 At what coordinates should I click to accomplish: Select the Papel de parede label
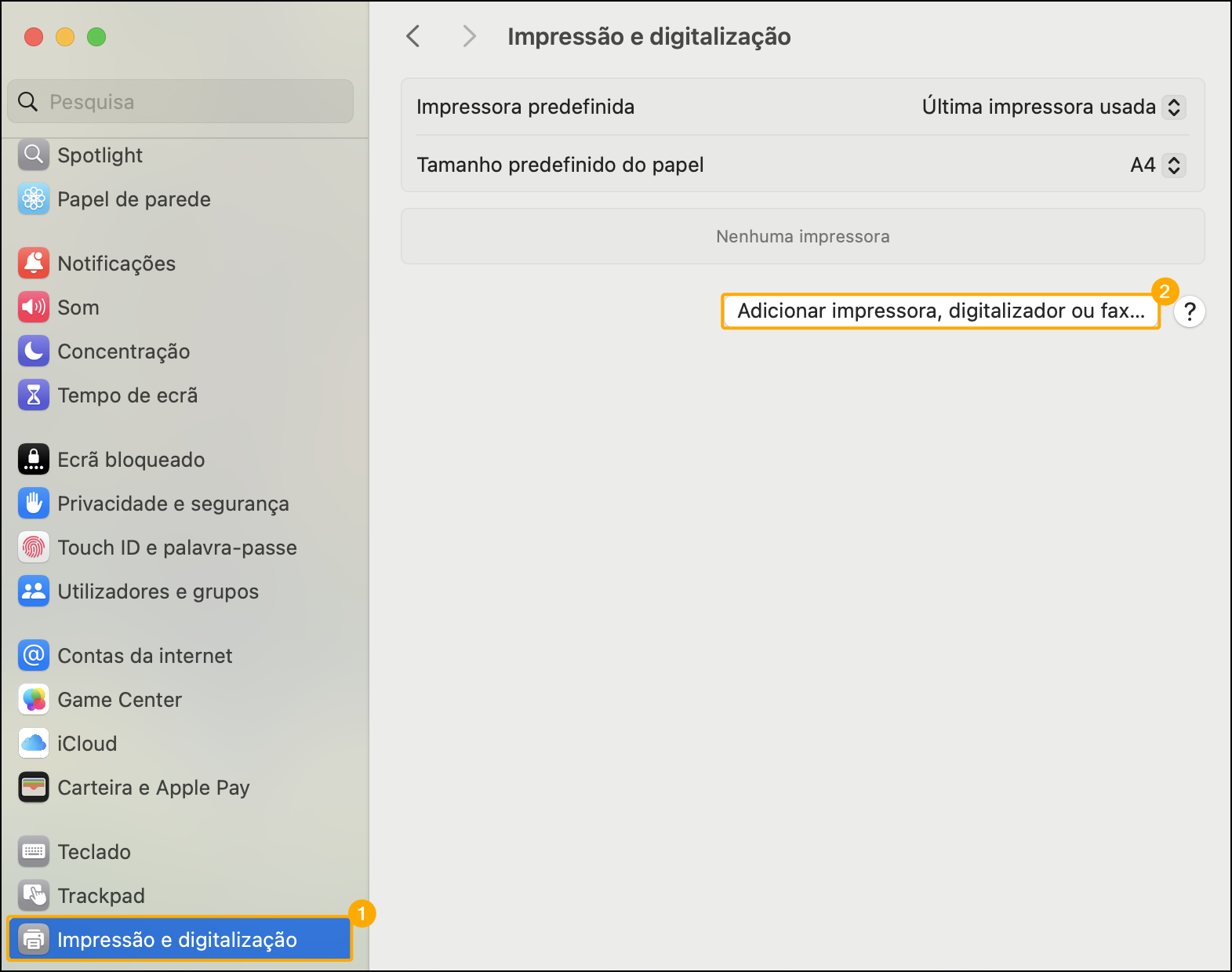point(134,199)
